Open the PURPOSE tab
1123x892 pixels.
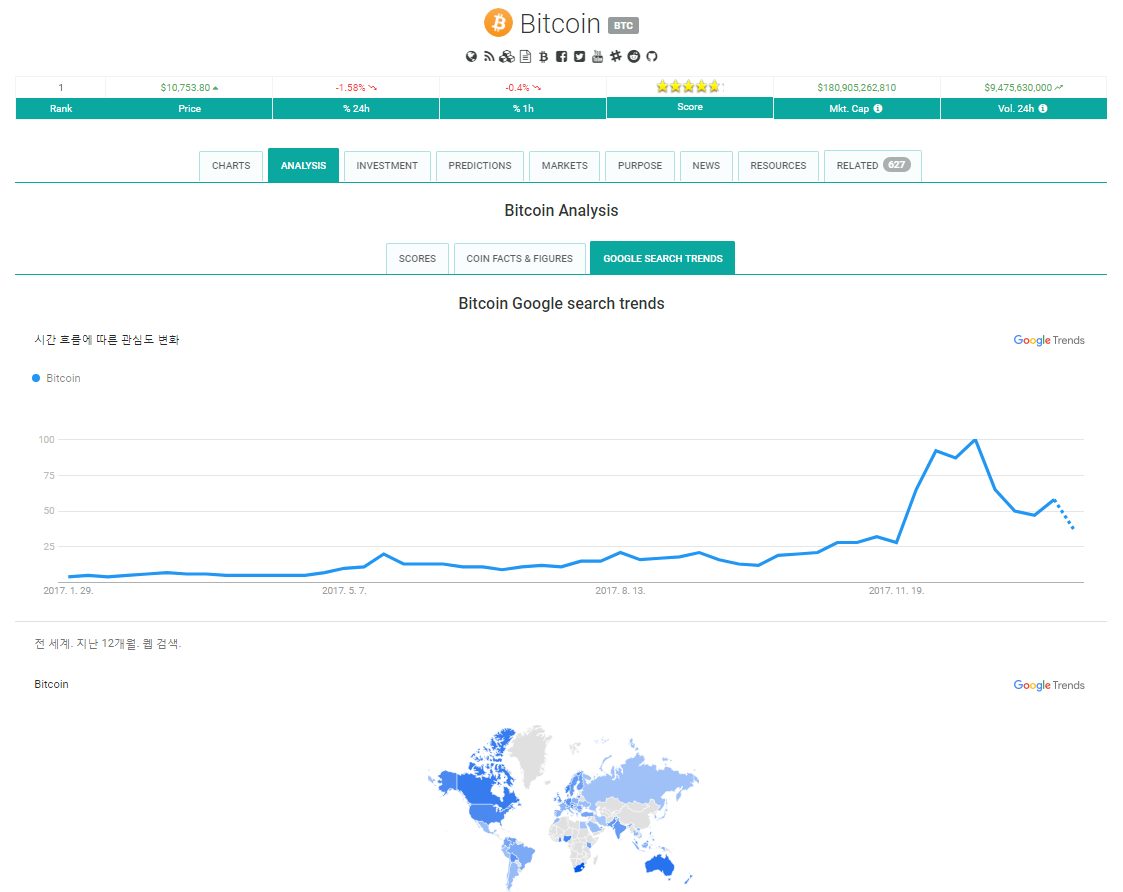pos(640,166)
